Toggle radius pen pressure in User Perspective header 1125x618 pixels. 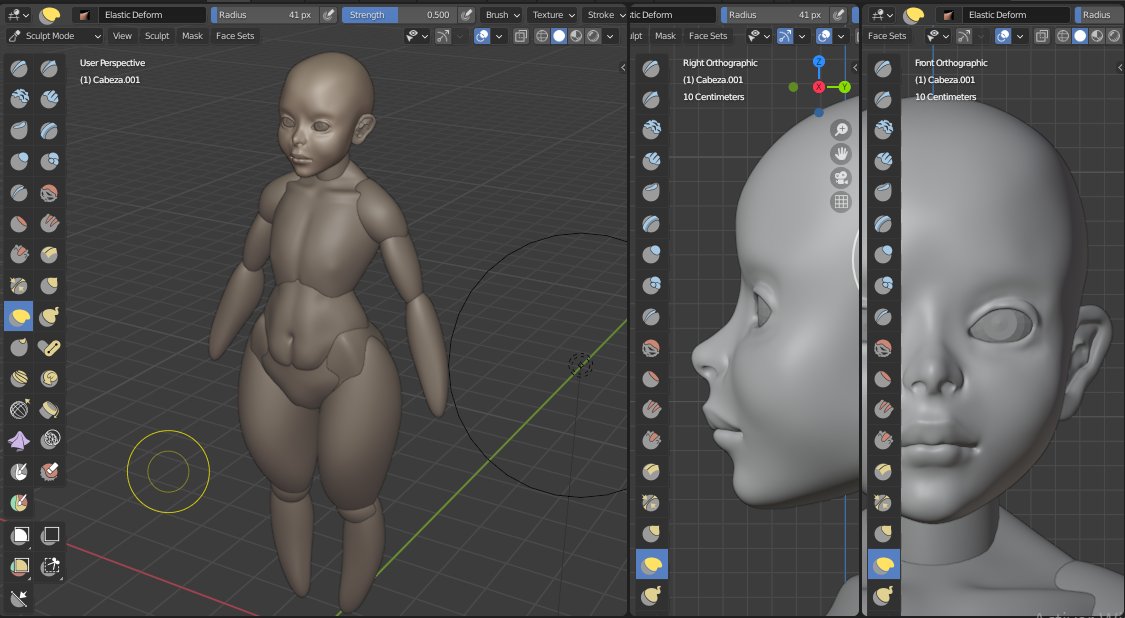329,14
